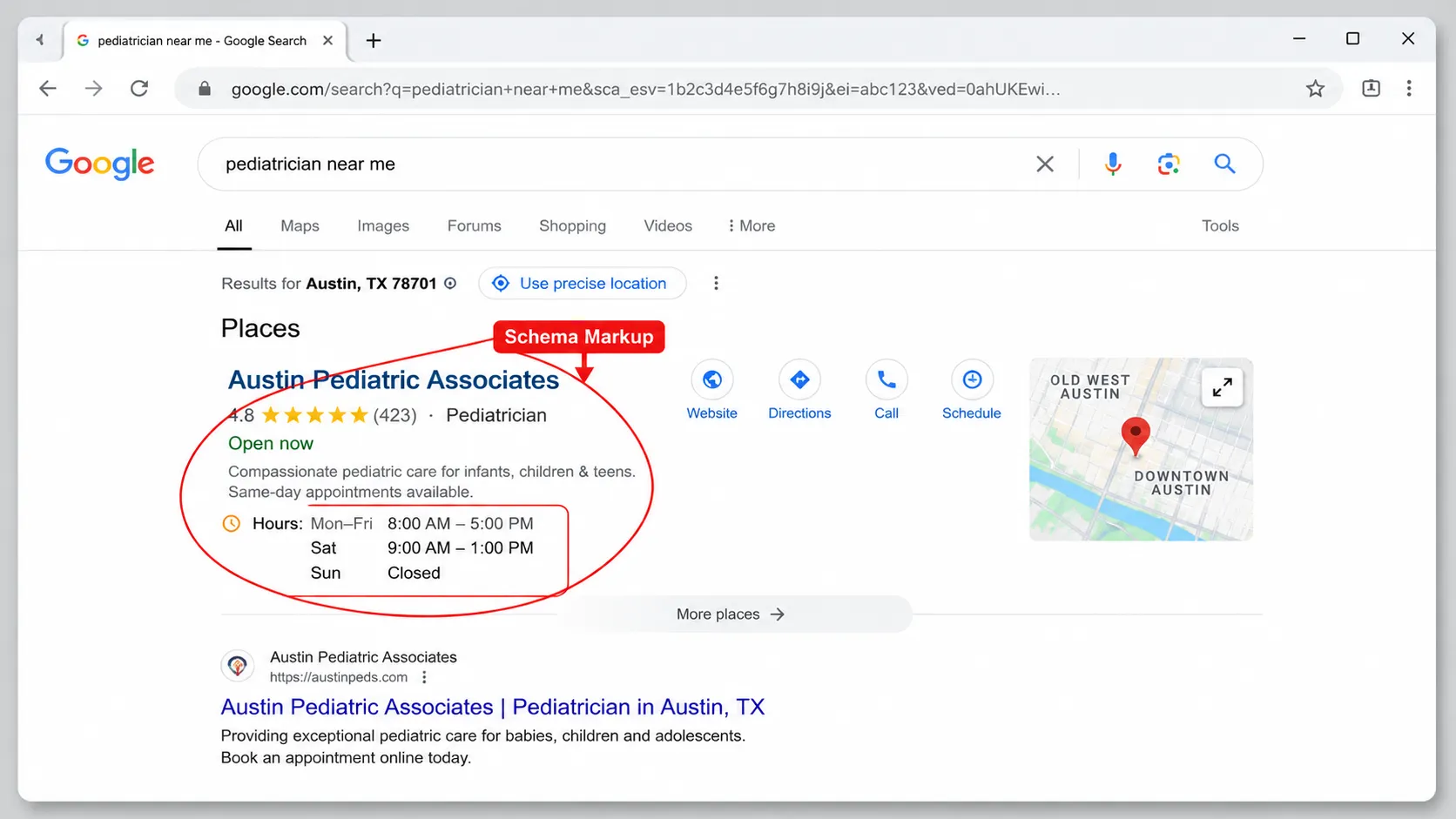The image size is (1456, 819).
Task: Open the Pediatrician in Austin, TX result link
Action: 493,707
